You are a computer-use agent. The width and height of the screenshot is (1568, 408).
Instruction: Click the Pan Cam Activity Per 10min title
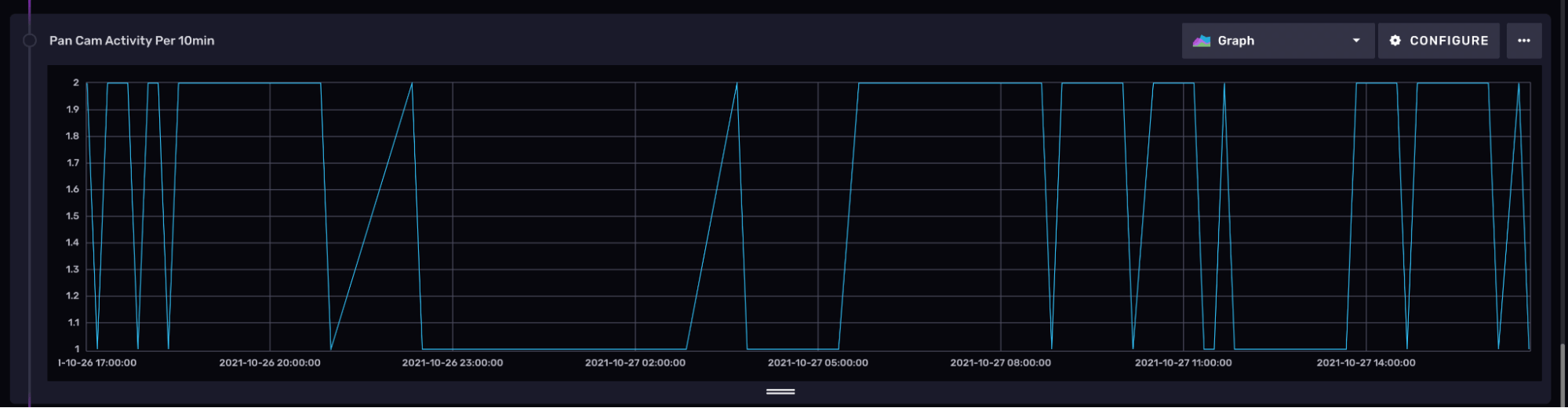tap(132, 41)
